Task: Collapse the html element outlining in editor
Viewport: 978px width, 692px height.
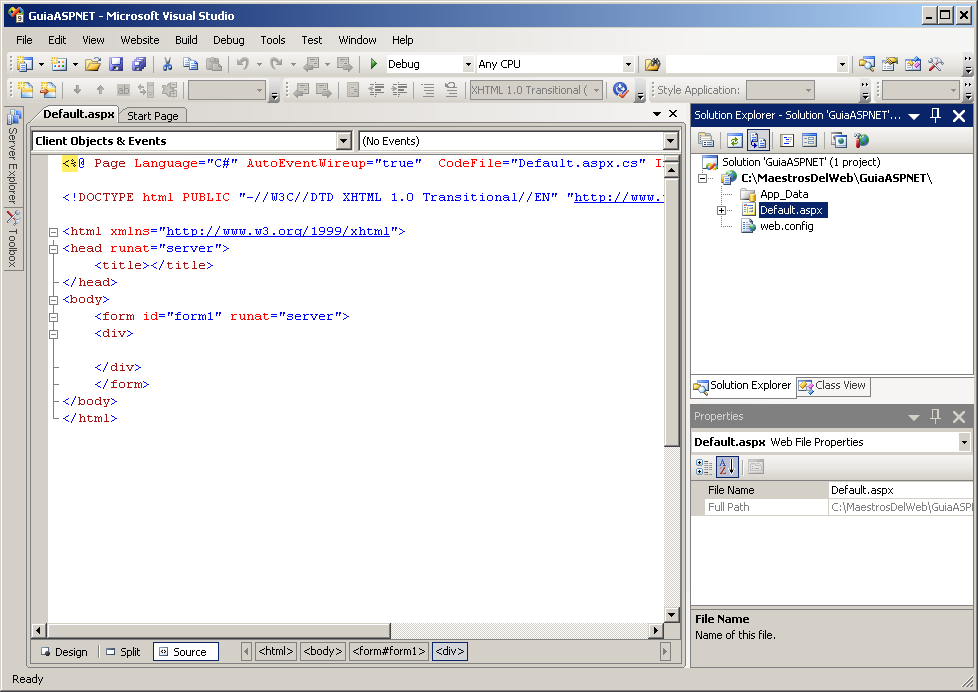Action: (x=54, y=231)
